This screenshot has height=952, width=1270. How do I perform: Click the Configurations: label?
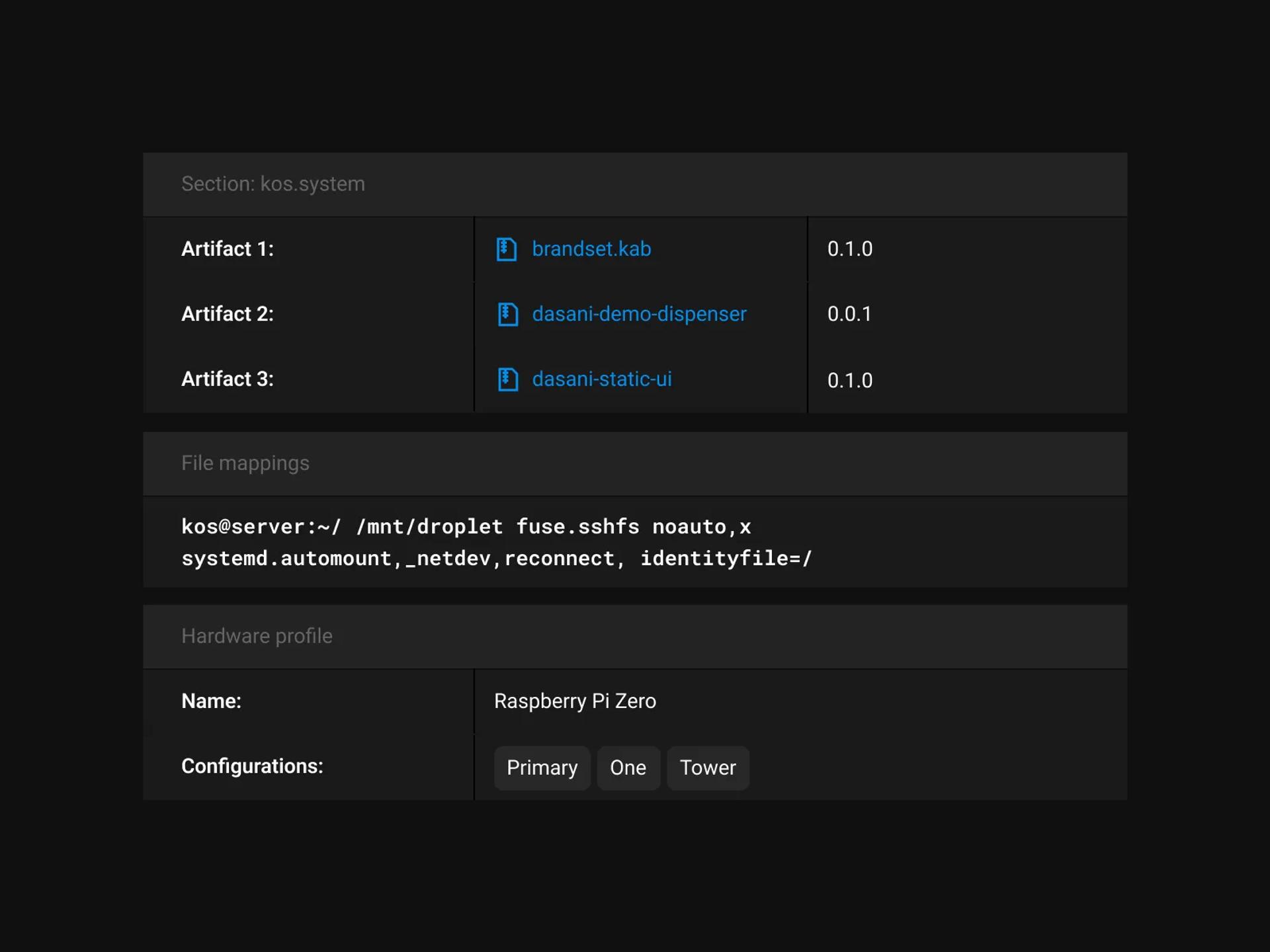pyautogui.click(x=252, y=766)
